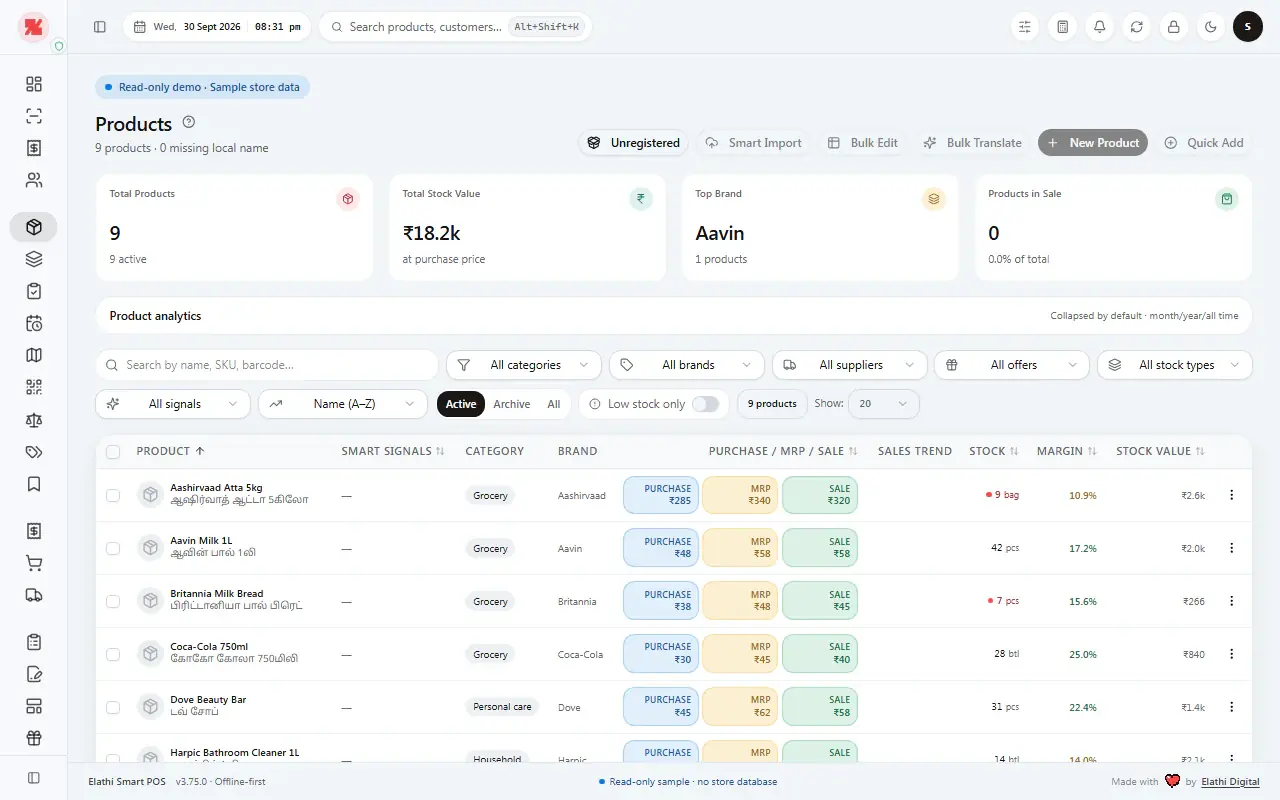Open the notifications bell
This screenshot has height=800, width=1280.
pos(1099,27)
